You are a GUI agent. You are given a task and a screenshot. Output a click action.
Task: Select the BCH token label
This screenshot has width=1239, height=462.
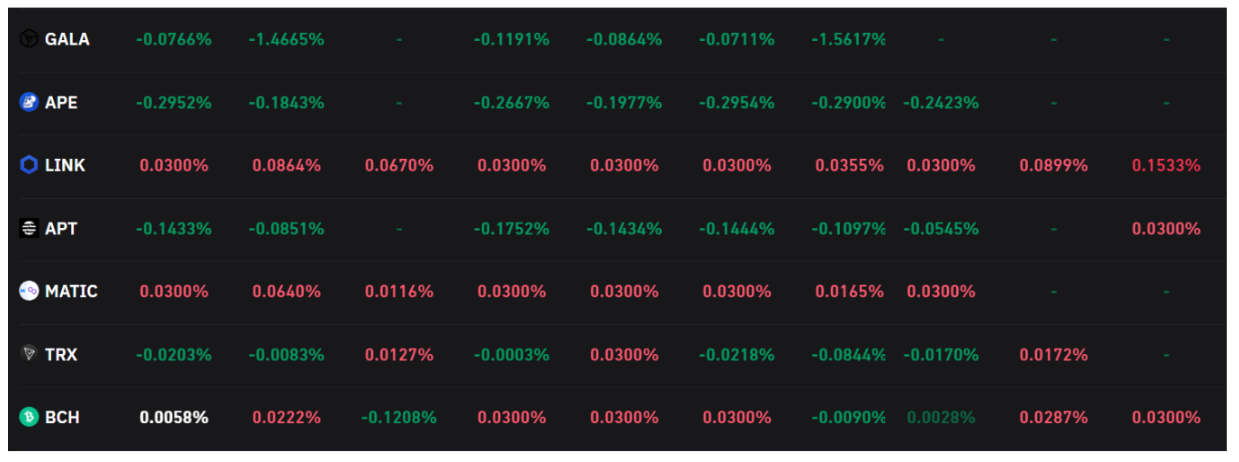pos(62,417)
